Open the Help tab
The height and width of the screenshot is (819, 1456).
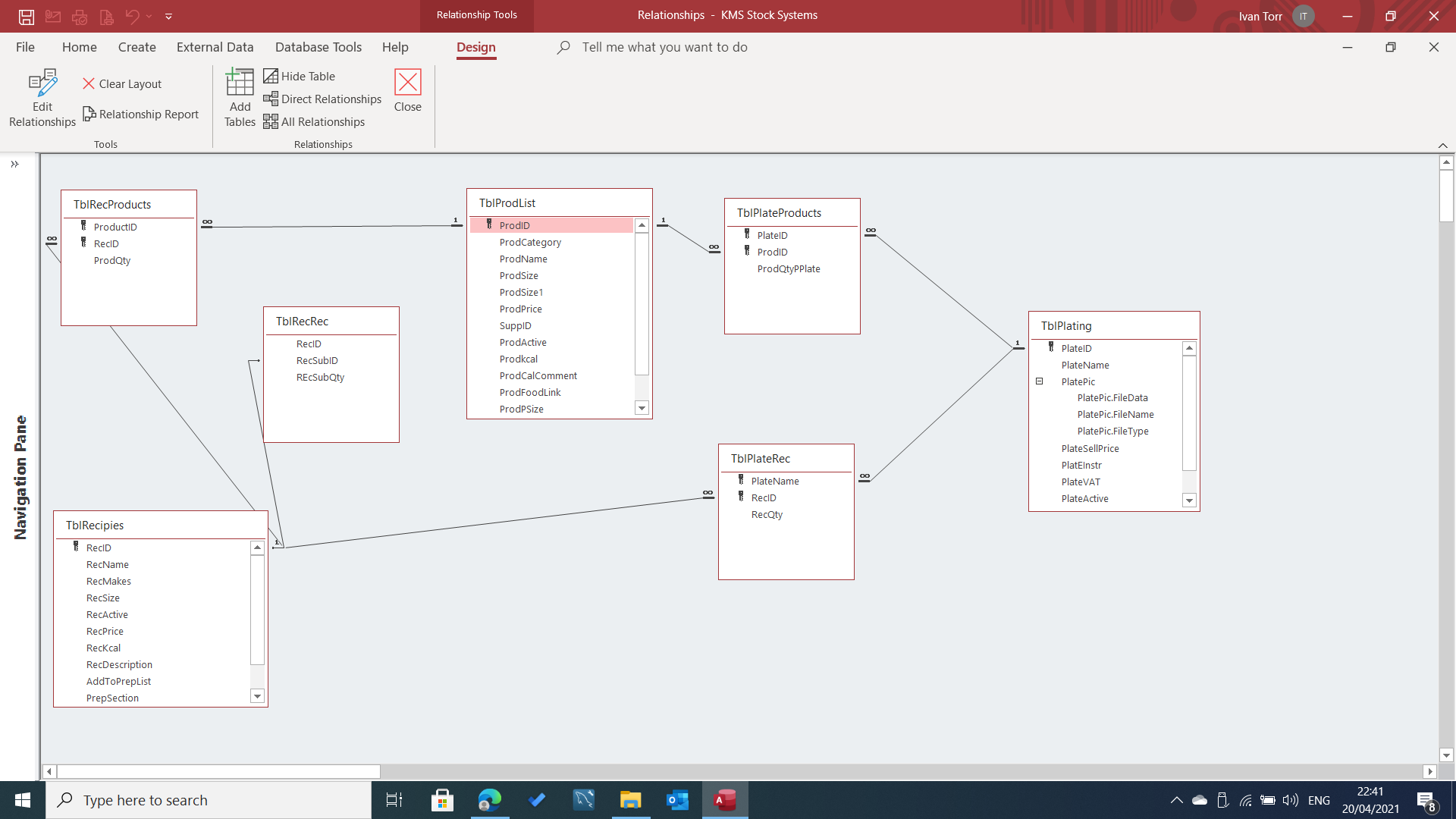tap(395, 47)
